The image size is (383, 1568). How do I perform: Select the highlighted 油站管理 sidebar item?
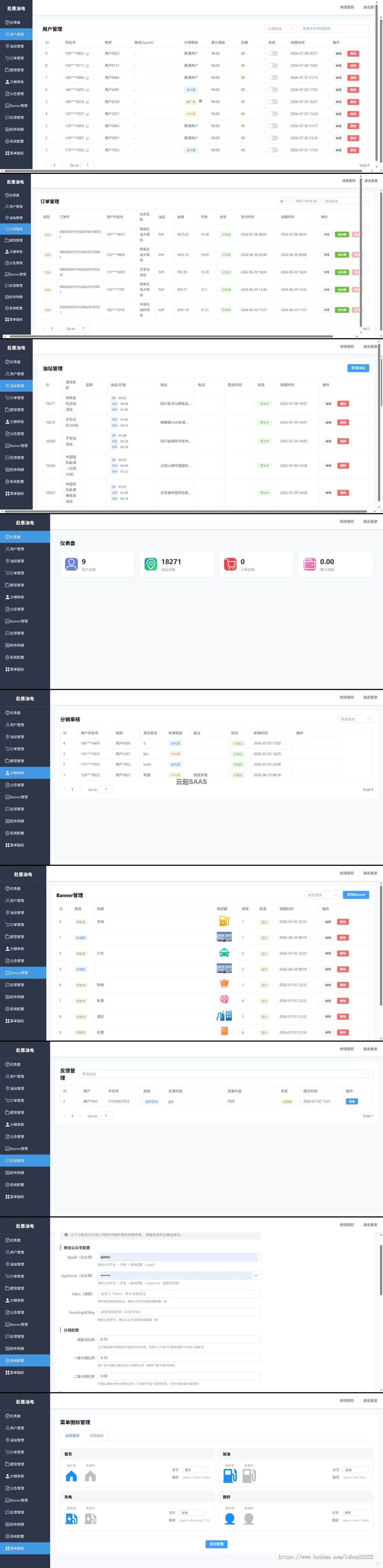(17, 386)
